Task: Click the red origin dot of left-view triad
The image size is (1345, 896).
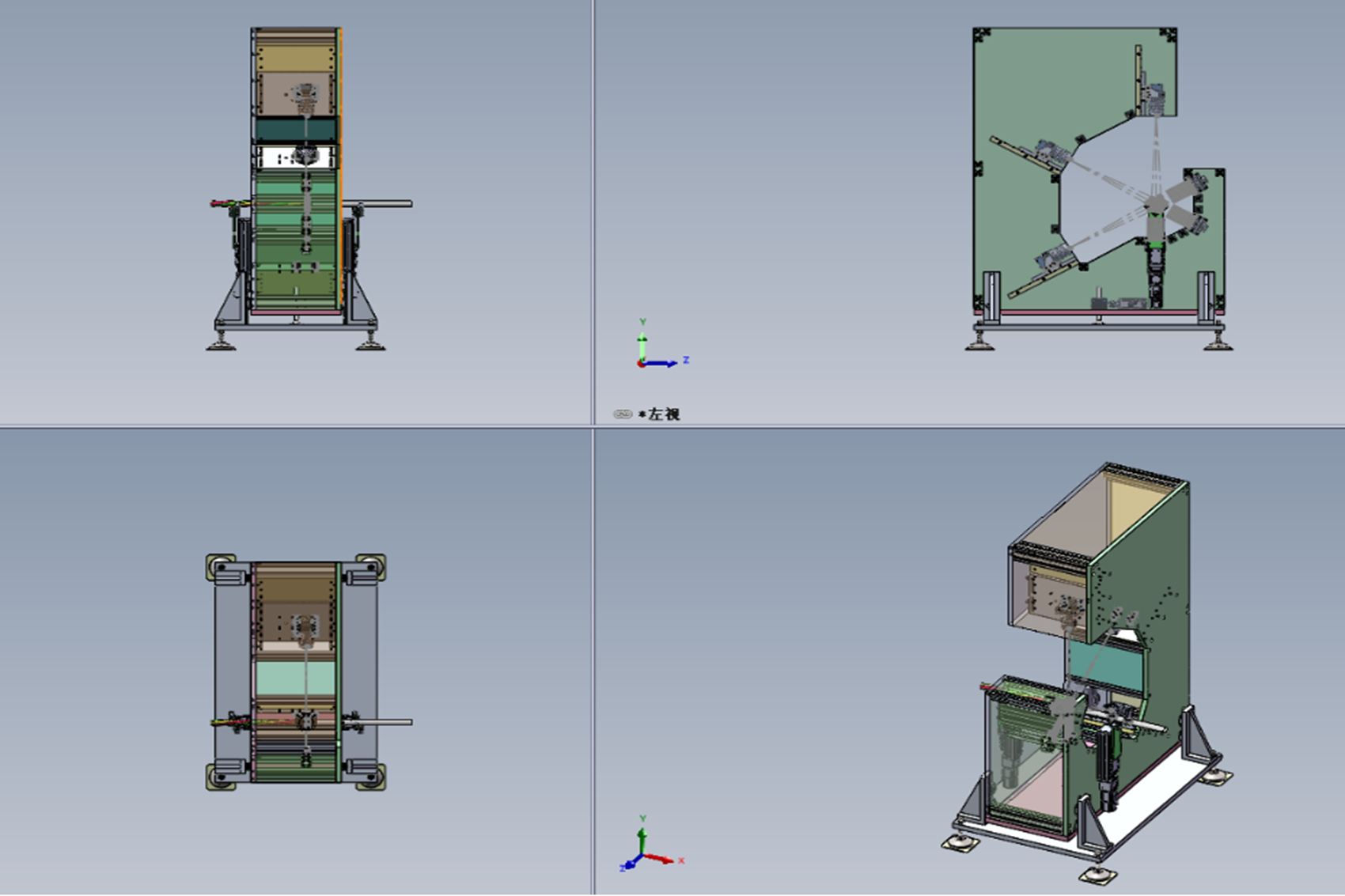Action: (x=641, y=364)
